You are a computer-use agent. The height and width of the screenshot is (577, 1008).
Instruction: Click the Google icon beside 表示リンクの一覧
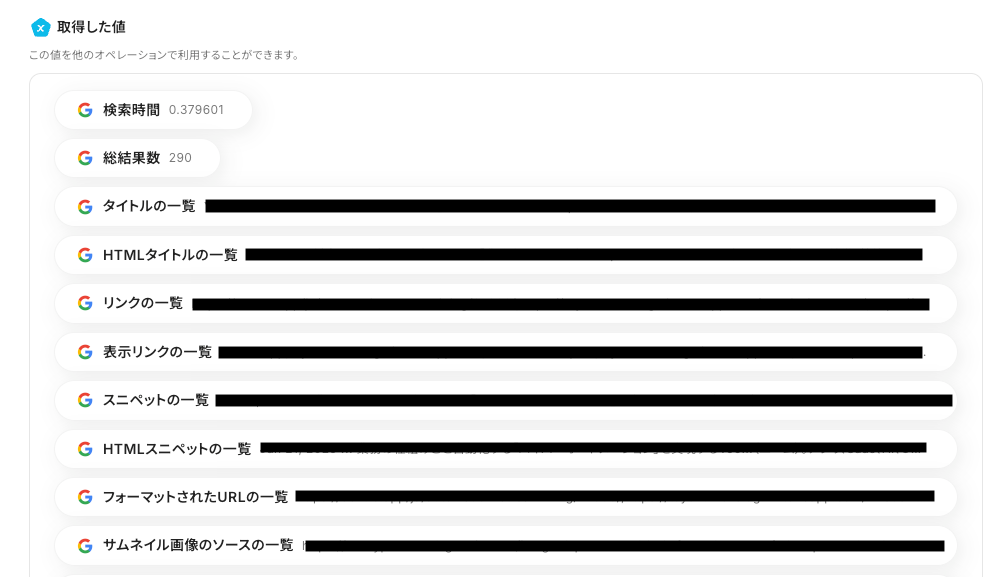[x=85, y=352]
